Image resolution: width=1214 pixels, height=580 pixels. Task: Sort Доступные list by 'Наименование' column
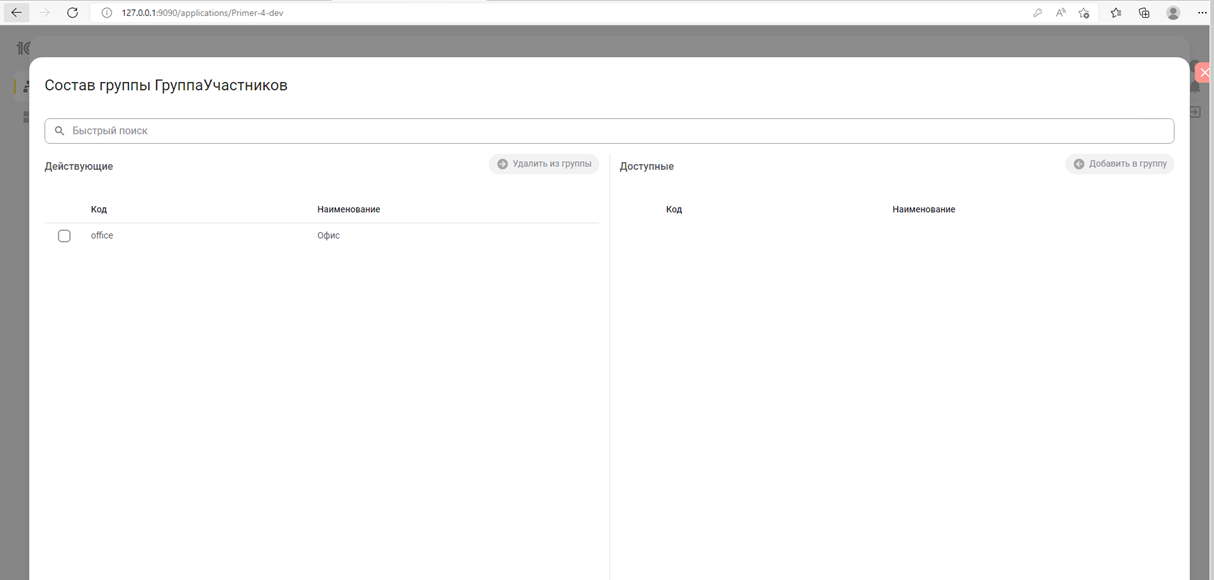click(923, 210)
